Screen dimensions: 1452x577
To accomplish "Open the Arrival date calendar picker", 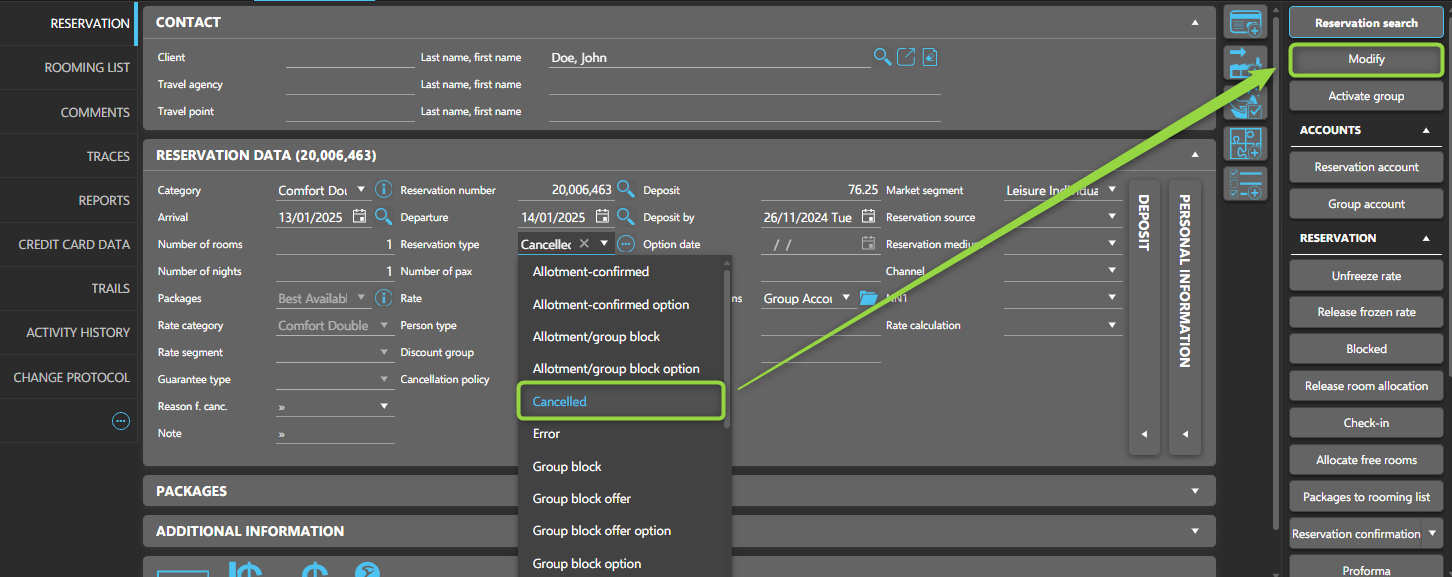I will point(360,217).
